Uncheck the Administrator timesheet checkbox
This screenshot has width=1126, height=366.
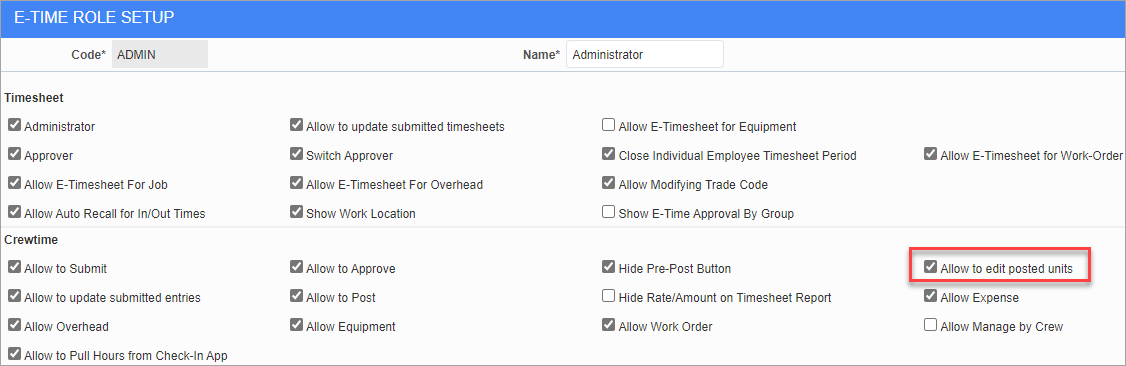coord(14,126)
